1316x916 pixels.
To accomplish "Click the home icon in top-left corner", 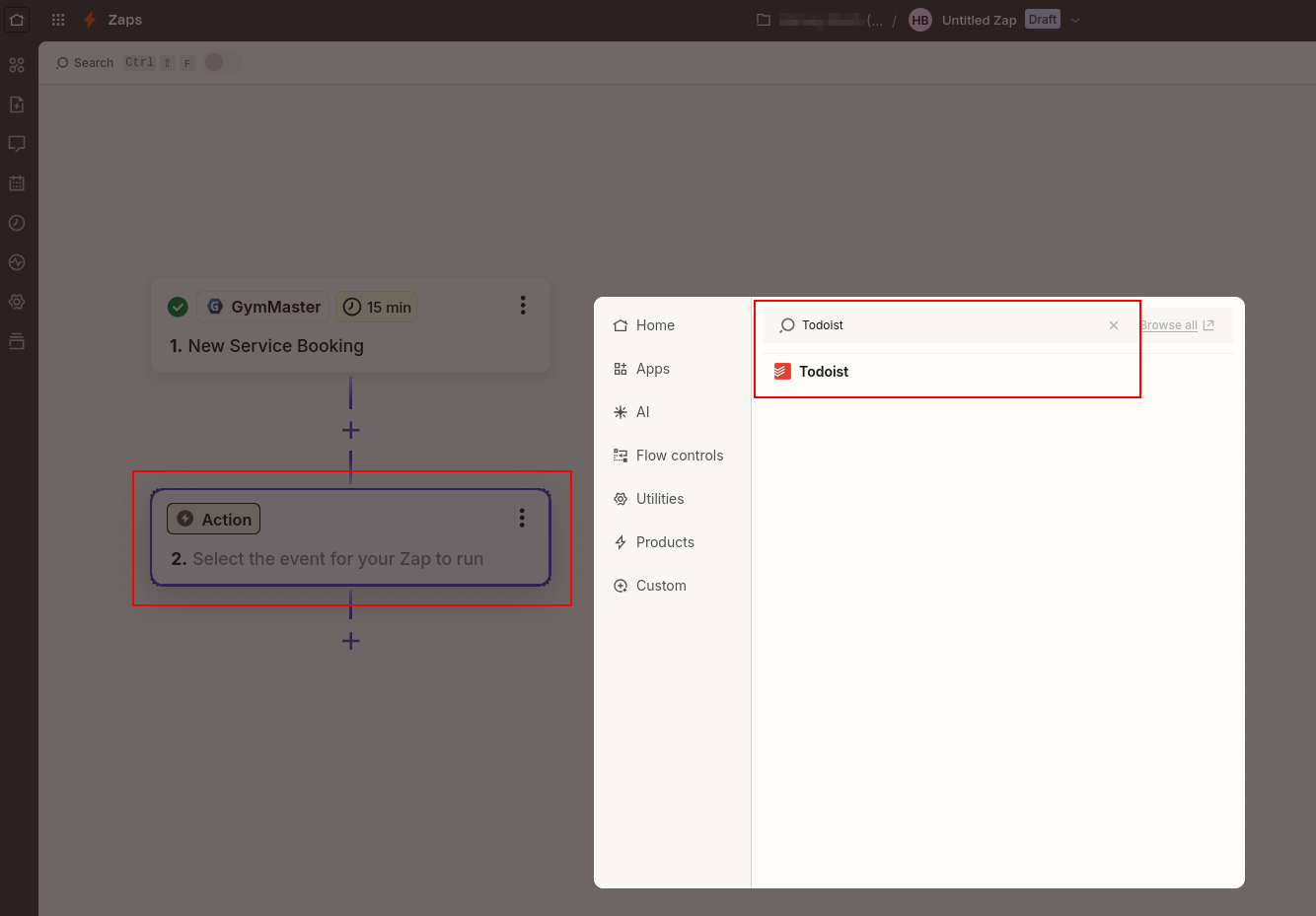I will pos(17,20).
